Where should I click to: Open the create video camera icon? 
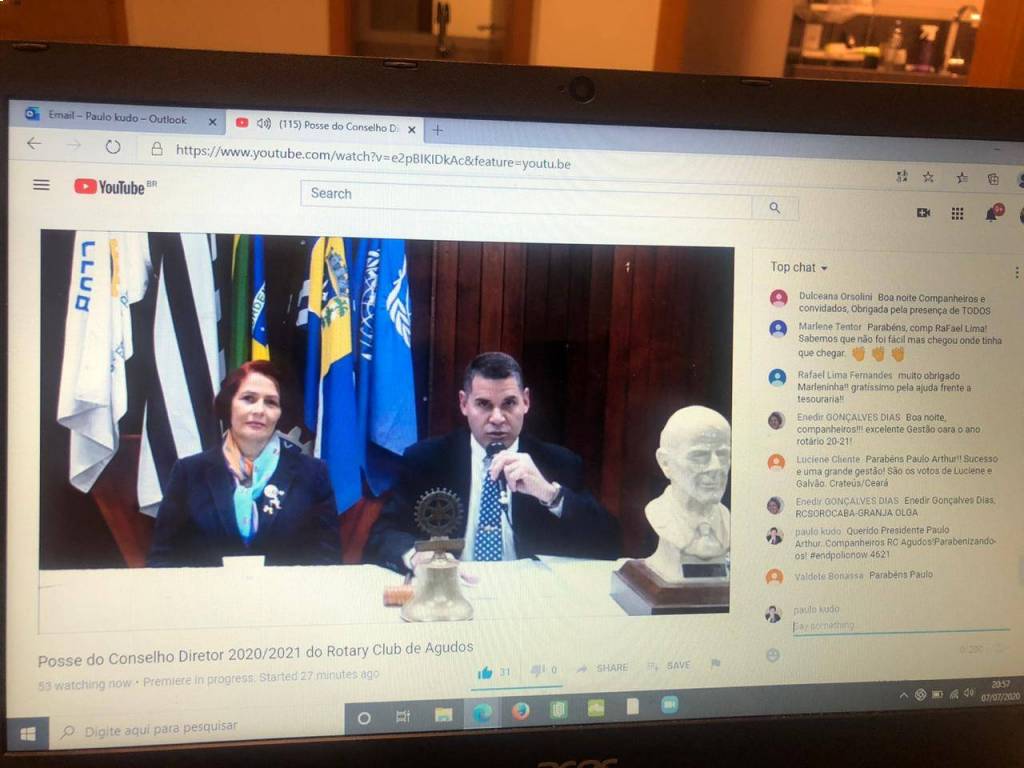(x=923, y=213)
